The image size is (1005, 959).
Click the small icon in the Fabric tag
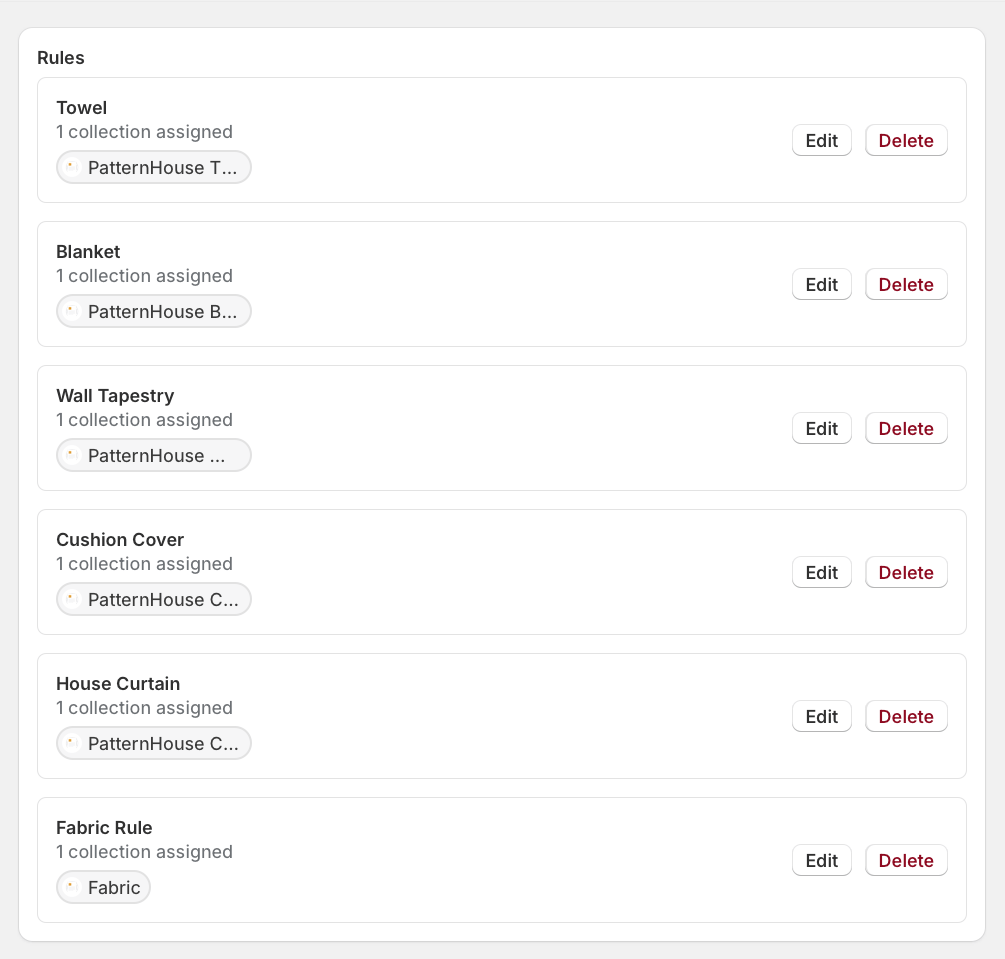pyautogui.click(x=72, y=887)
